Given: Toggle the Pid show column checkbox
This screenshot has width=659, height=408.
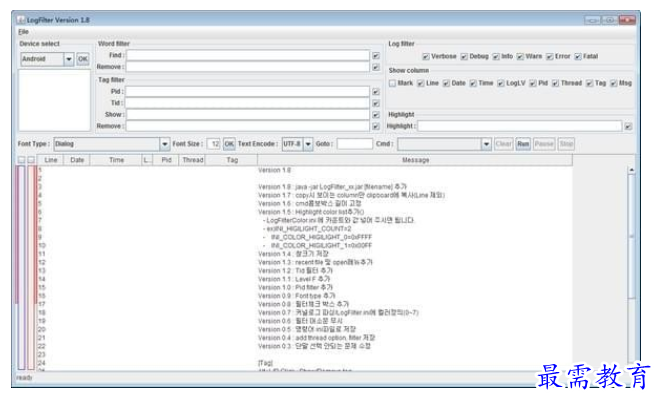Looking at the screenshot, I should 533,83.
